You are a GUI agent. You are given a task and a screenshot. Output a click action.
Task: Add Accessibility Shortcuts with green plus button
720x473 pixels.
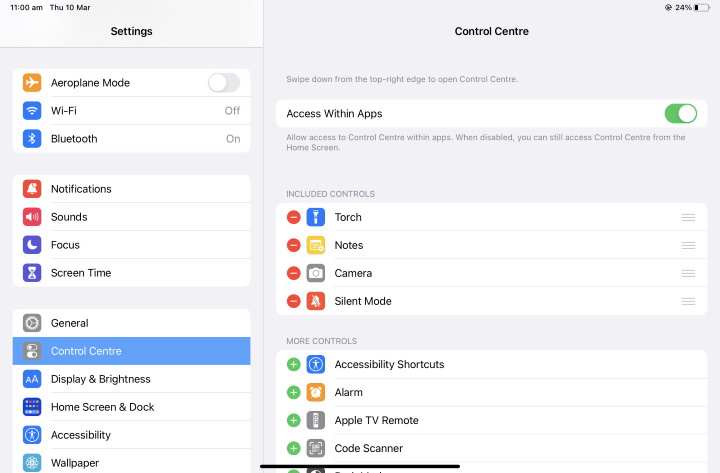293,364
